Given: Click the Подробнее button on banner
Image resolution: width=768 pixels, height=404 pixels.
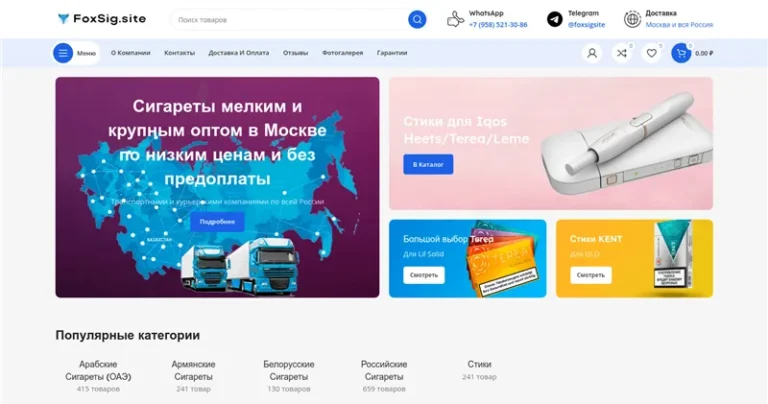Looking at the screenshot, I should pyautogui.click(x=217, y=222).
